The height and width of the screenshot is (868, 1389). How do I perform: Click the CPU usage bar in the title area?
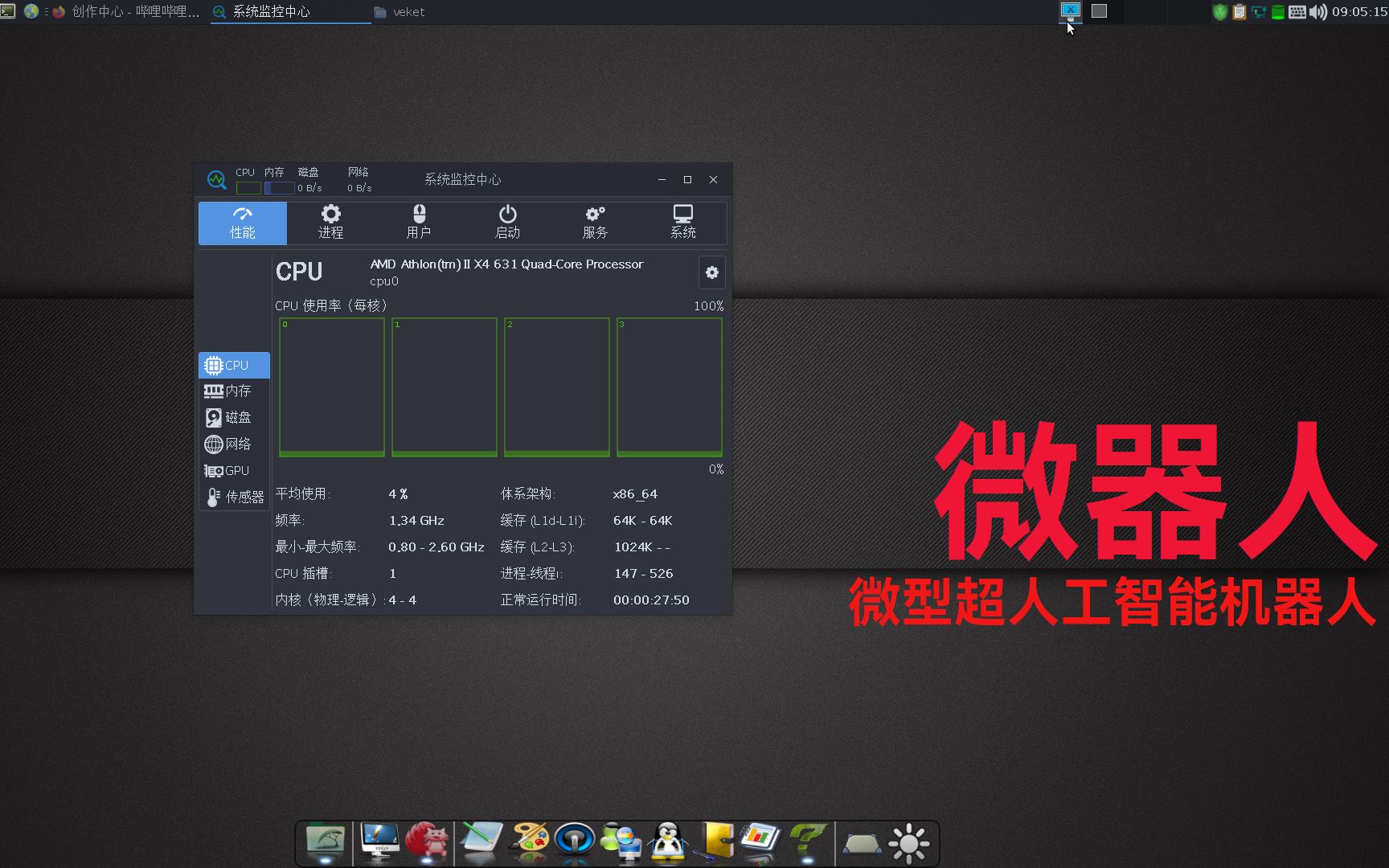click(248, 186)
